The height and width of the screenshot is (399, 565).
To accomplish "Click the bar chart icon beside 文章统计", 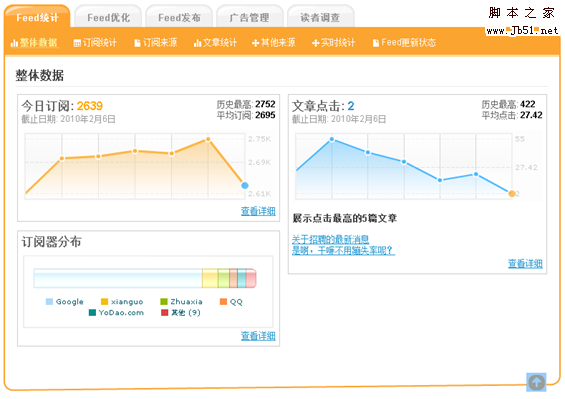I will (x=197, y=43).
